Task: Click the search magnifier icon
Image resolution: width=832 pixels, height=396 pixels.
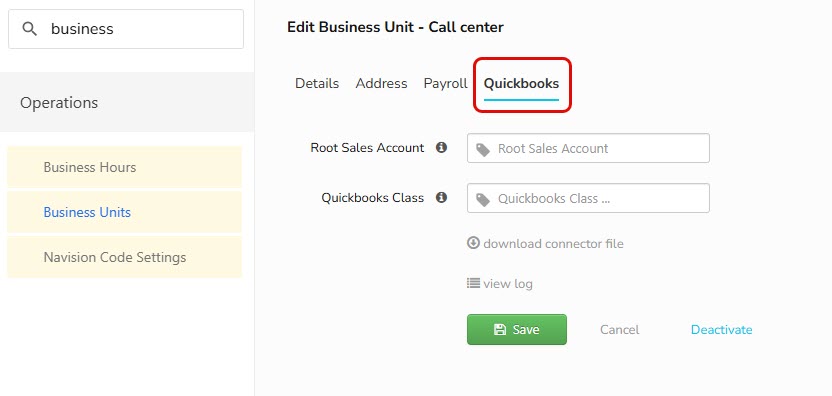Action: (x=30, y=29)
